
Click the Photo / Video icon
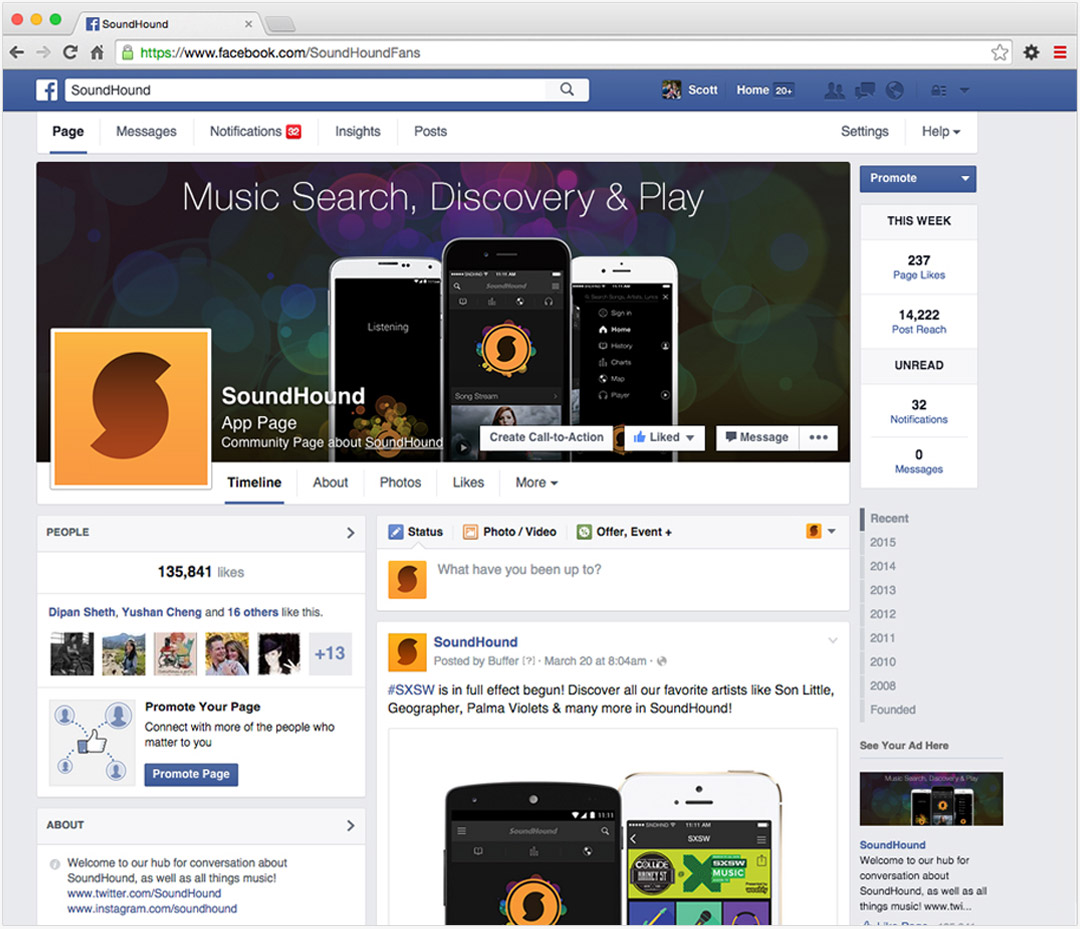pos(470,532)
